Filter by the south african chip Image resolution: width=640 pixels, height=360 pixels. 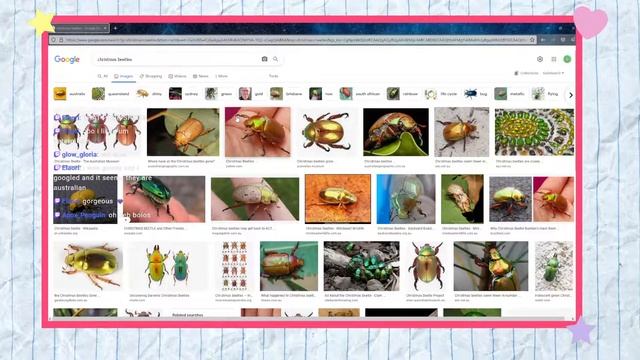point(360,93)
